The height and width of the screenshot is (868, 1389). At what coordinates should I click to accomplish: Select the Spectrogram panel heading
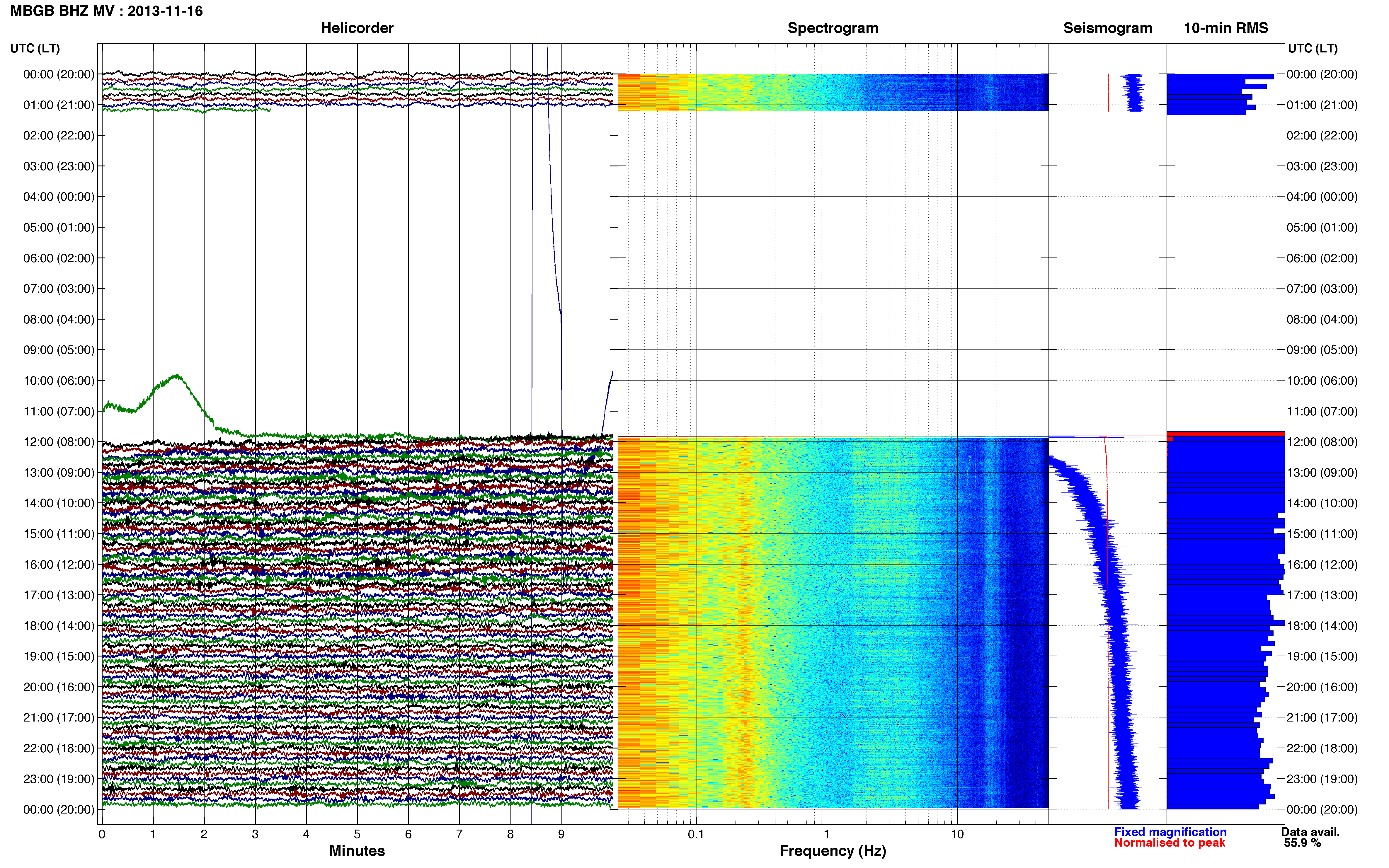(833, 28)
